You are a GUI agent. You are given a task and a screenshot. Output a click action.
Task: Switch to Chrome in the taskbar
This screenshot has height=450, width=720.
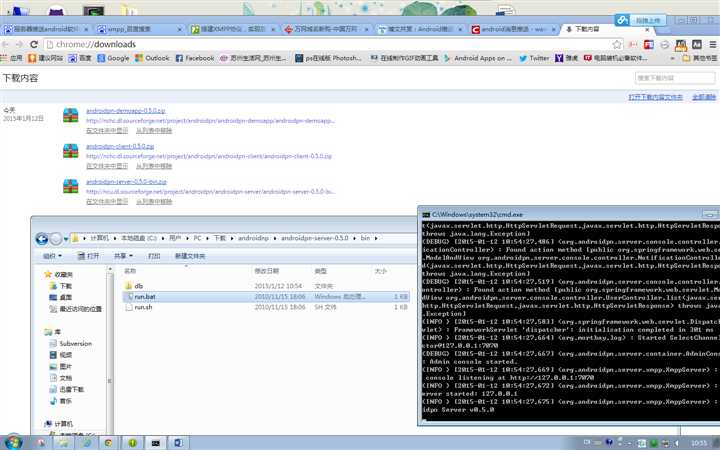coord(109,443)
